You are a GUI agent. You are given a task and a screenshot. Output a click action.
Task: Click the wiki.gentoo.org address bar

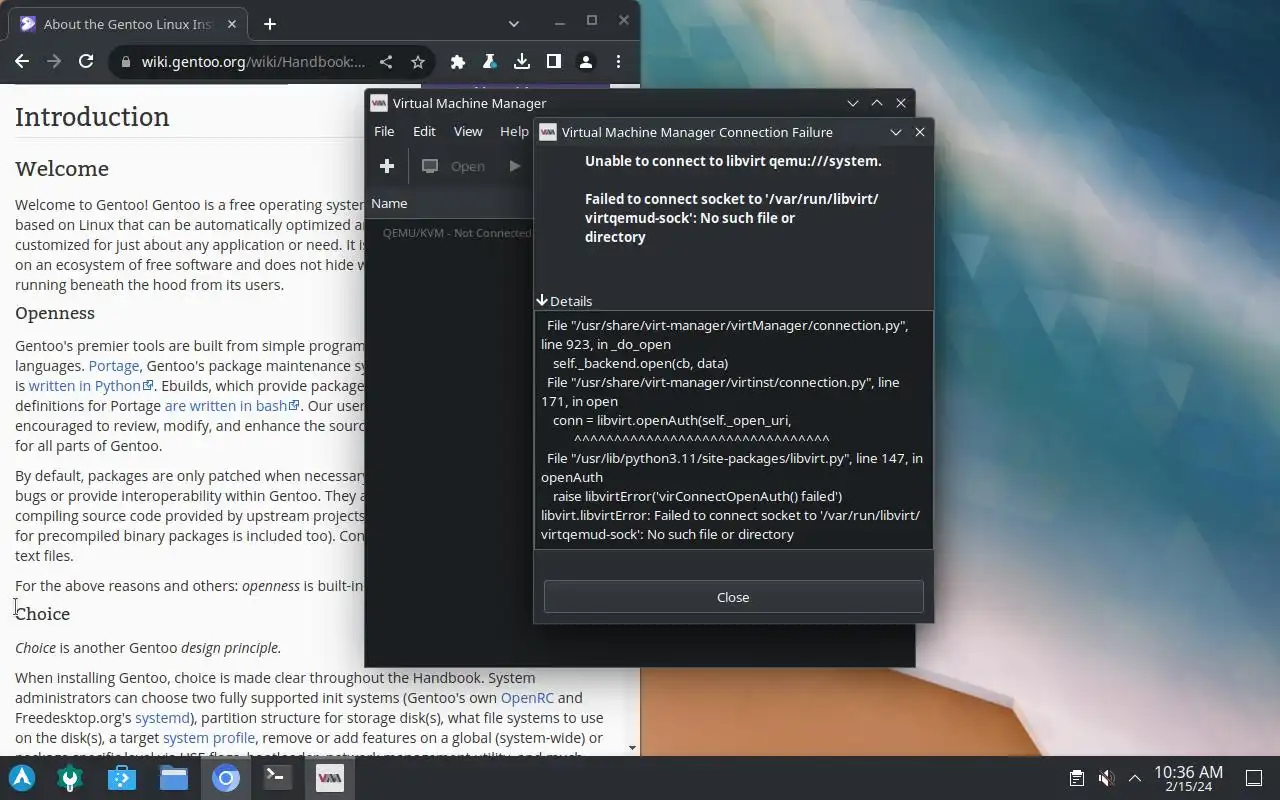tap(253, 62)
